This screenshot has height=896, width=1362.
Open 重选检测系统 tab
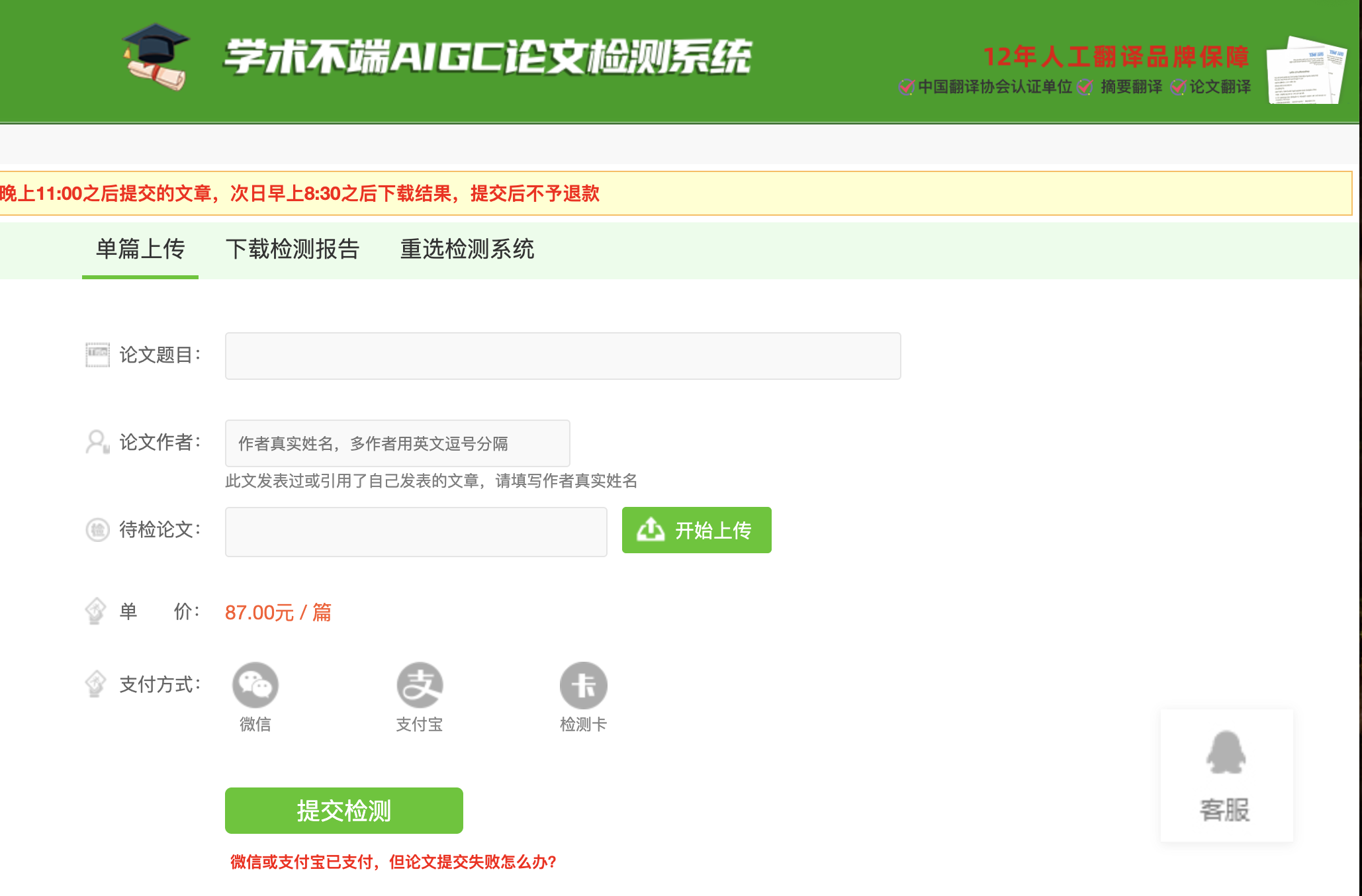[x=467, y=249]
